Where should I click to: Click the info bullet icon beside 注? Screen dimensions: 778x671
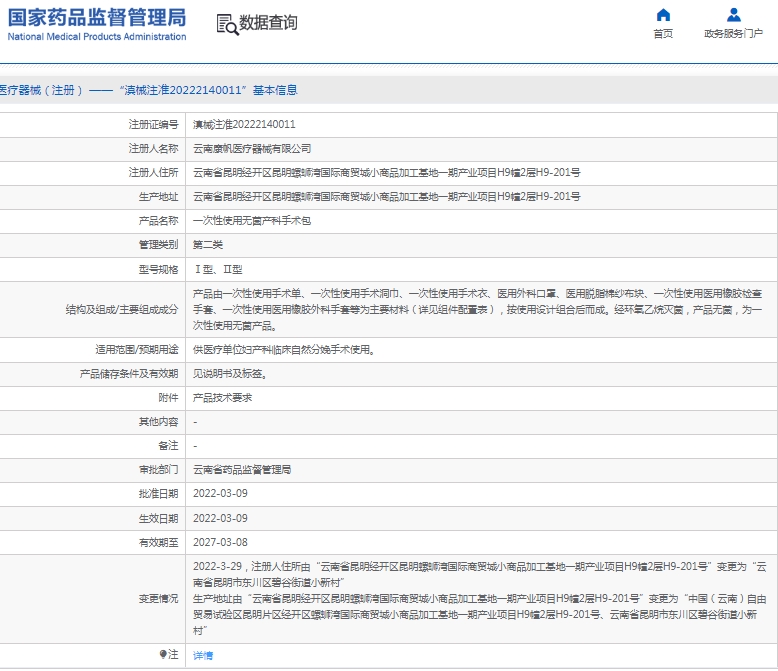click(163, 654)
